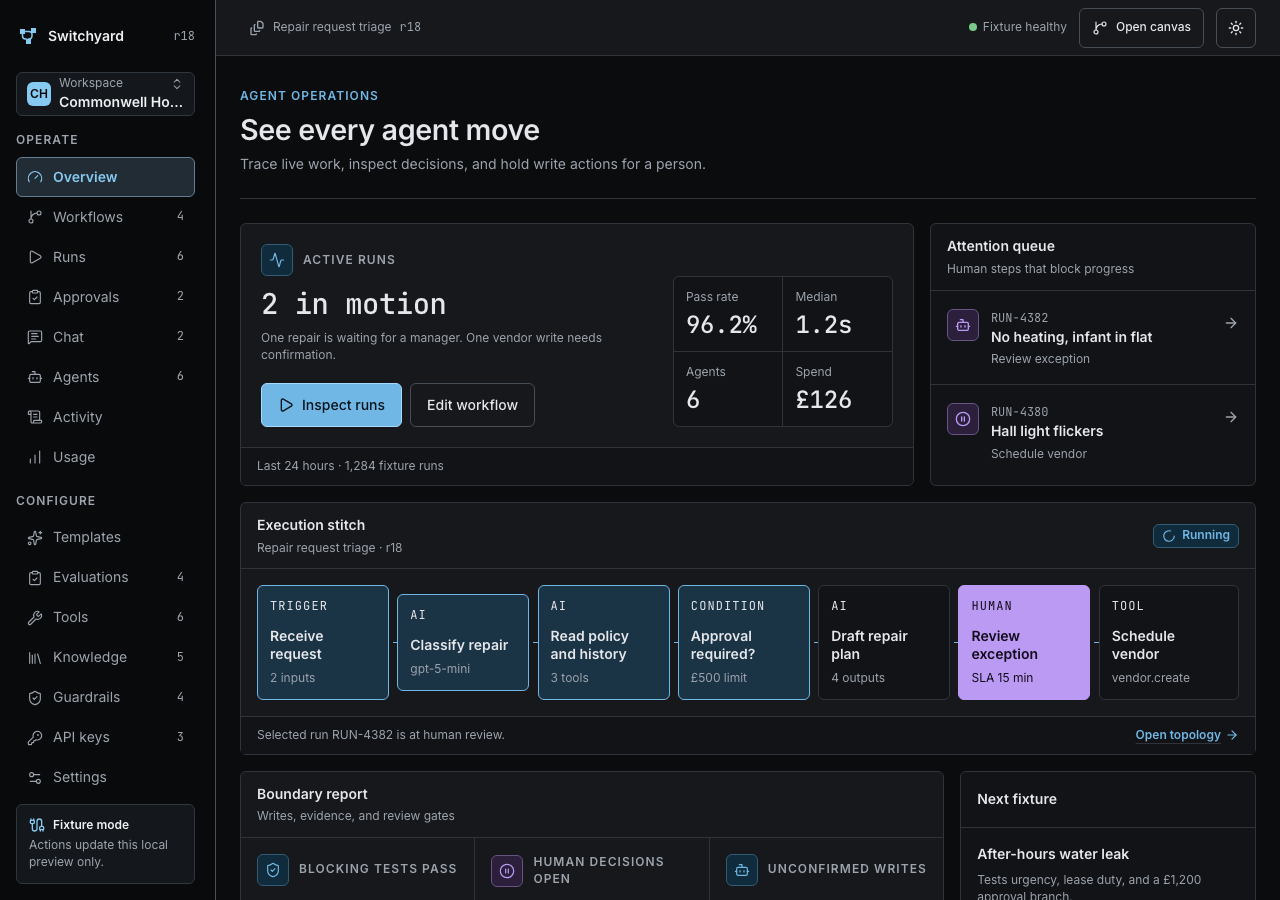Open Overview in sidebar

(105, 177)
